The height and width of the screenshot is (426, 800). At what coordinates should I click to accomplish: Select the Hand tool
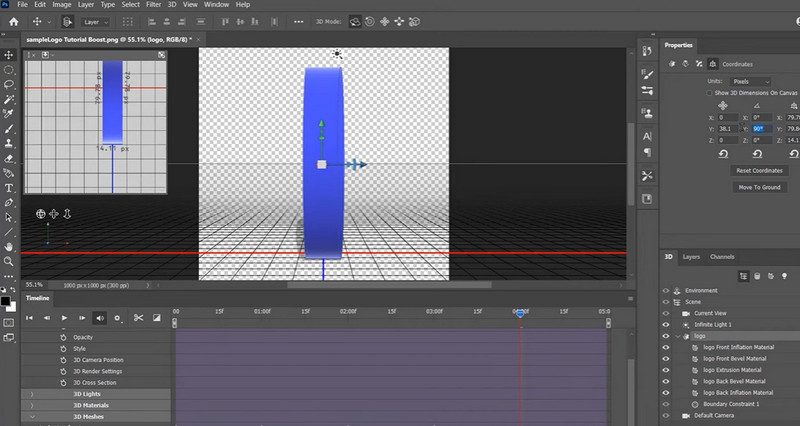[9, 246]
